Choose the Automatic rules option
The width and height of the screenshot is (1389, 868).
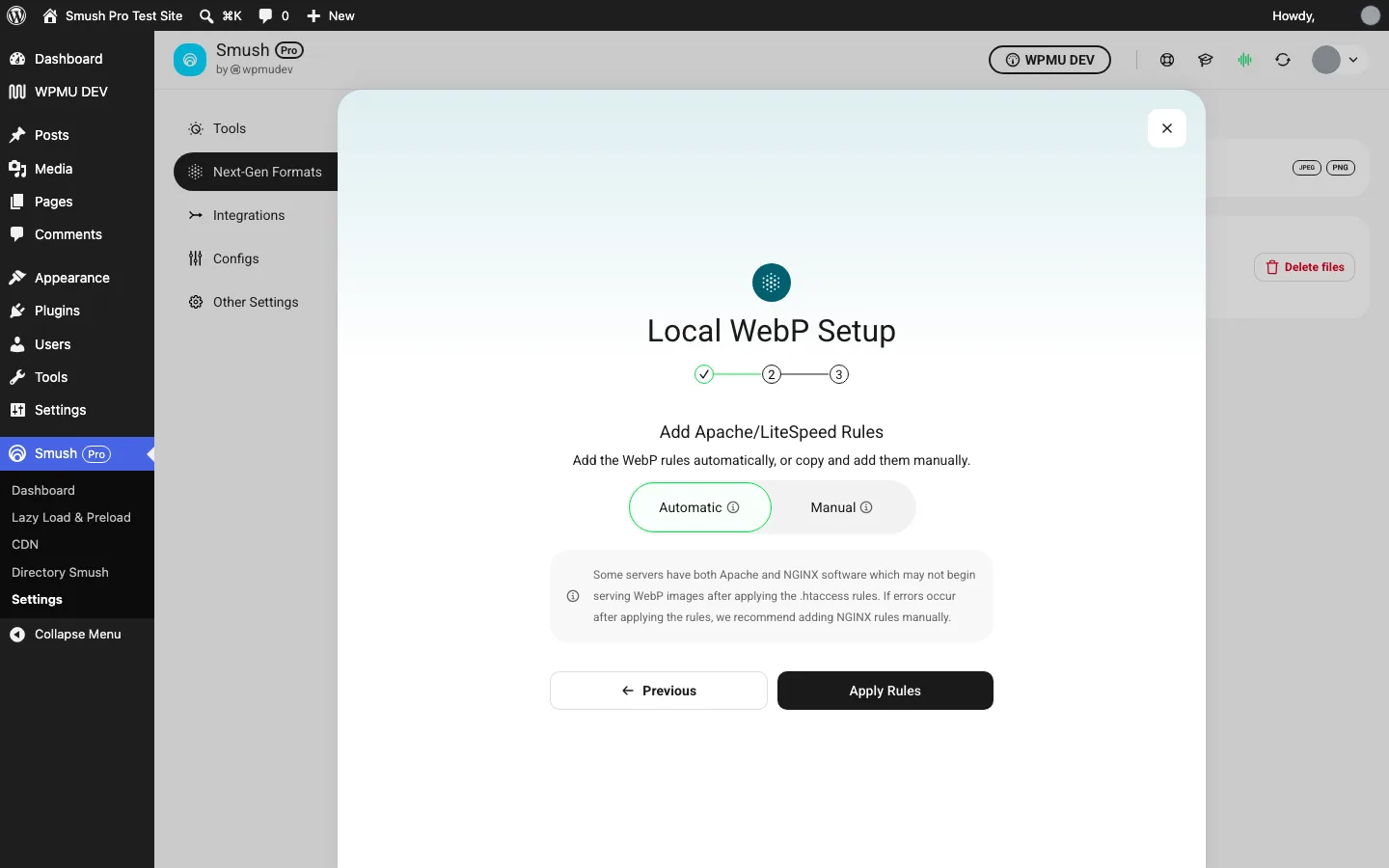click(x=700, y=507)
